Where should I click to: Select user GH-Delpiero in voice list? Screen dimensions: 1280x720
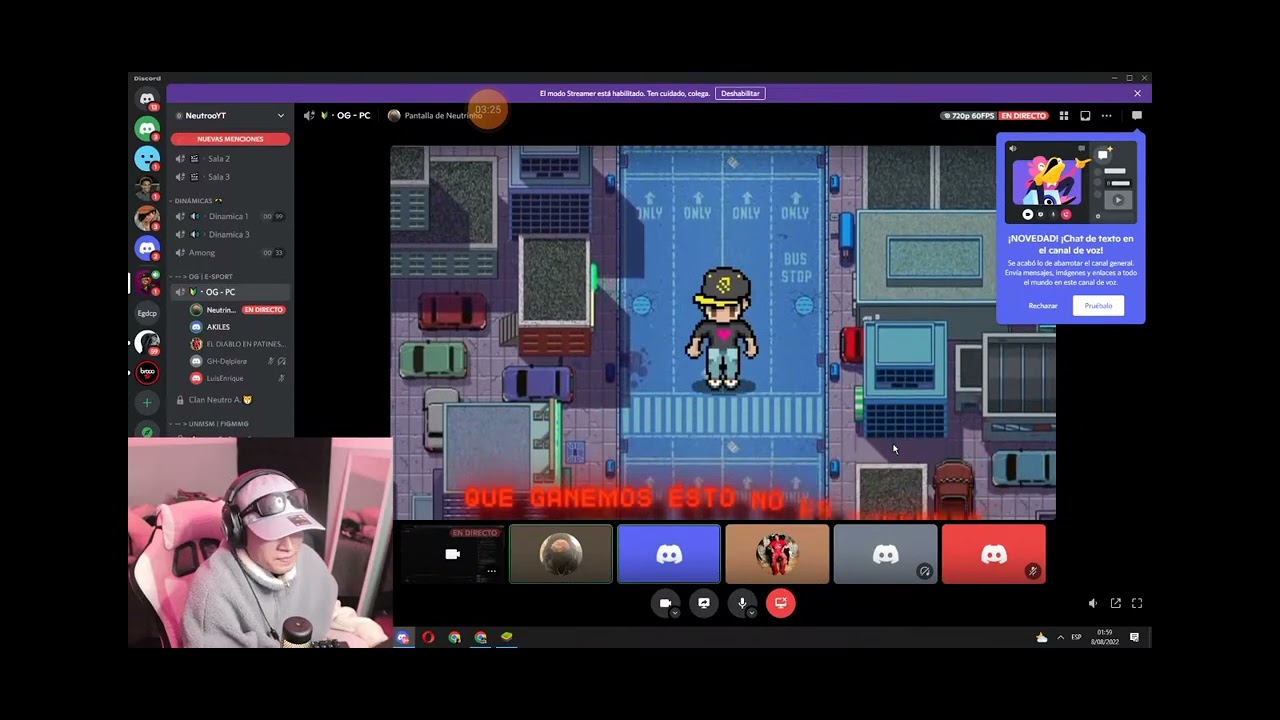tap(238, 361)
